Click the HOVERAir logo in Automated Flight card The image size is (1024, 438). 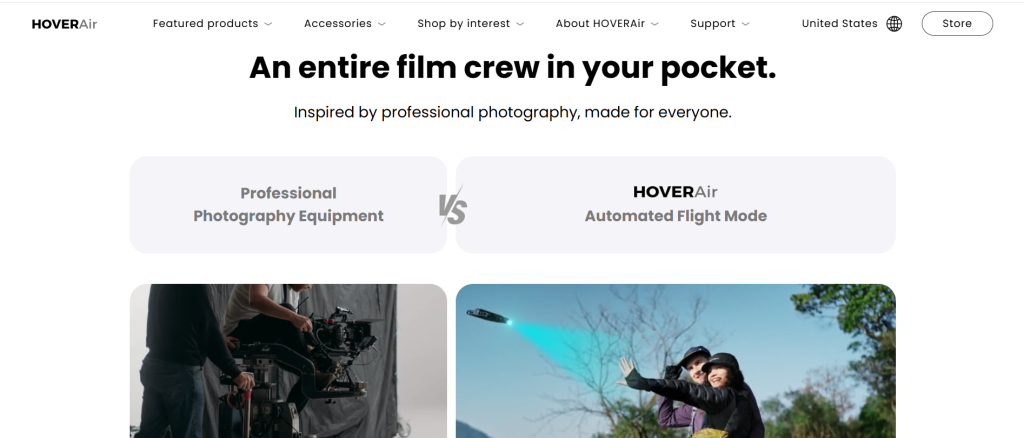tap(675, 192)
